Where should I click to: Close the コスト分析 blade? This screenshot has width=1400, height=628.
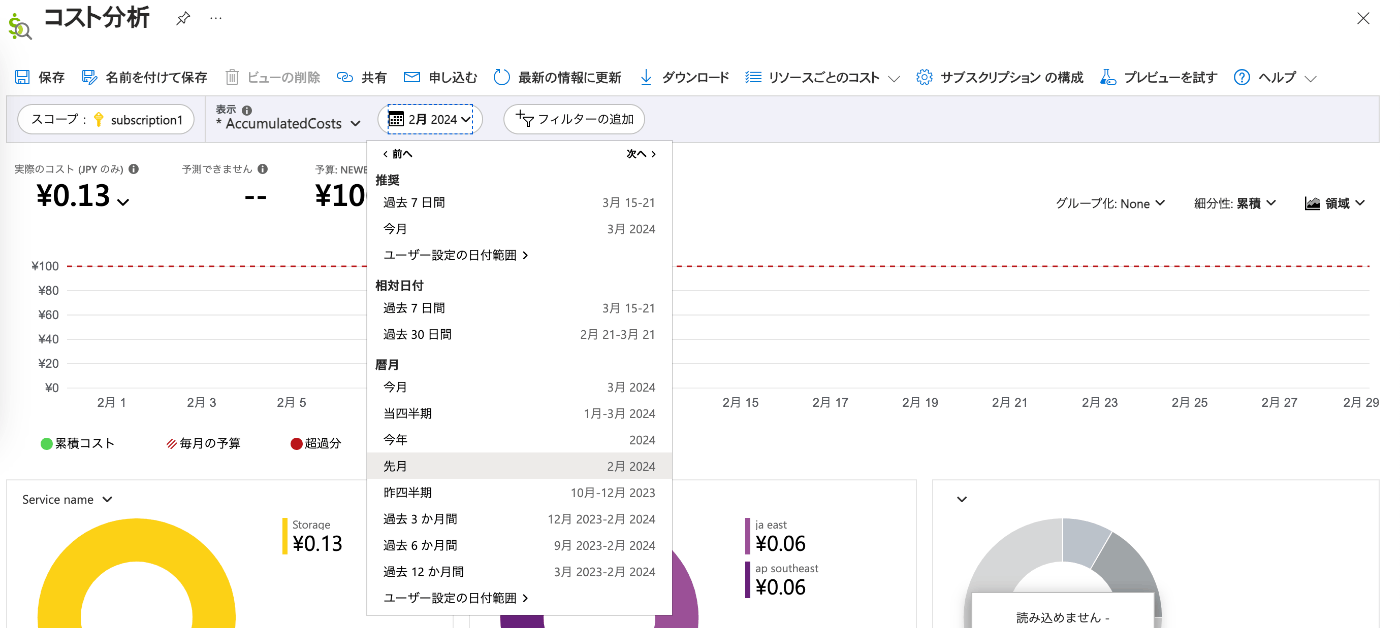[1363, 18]
